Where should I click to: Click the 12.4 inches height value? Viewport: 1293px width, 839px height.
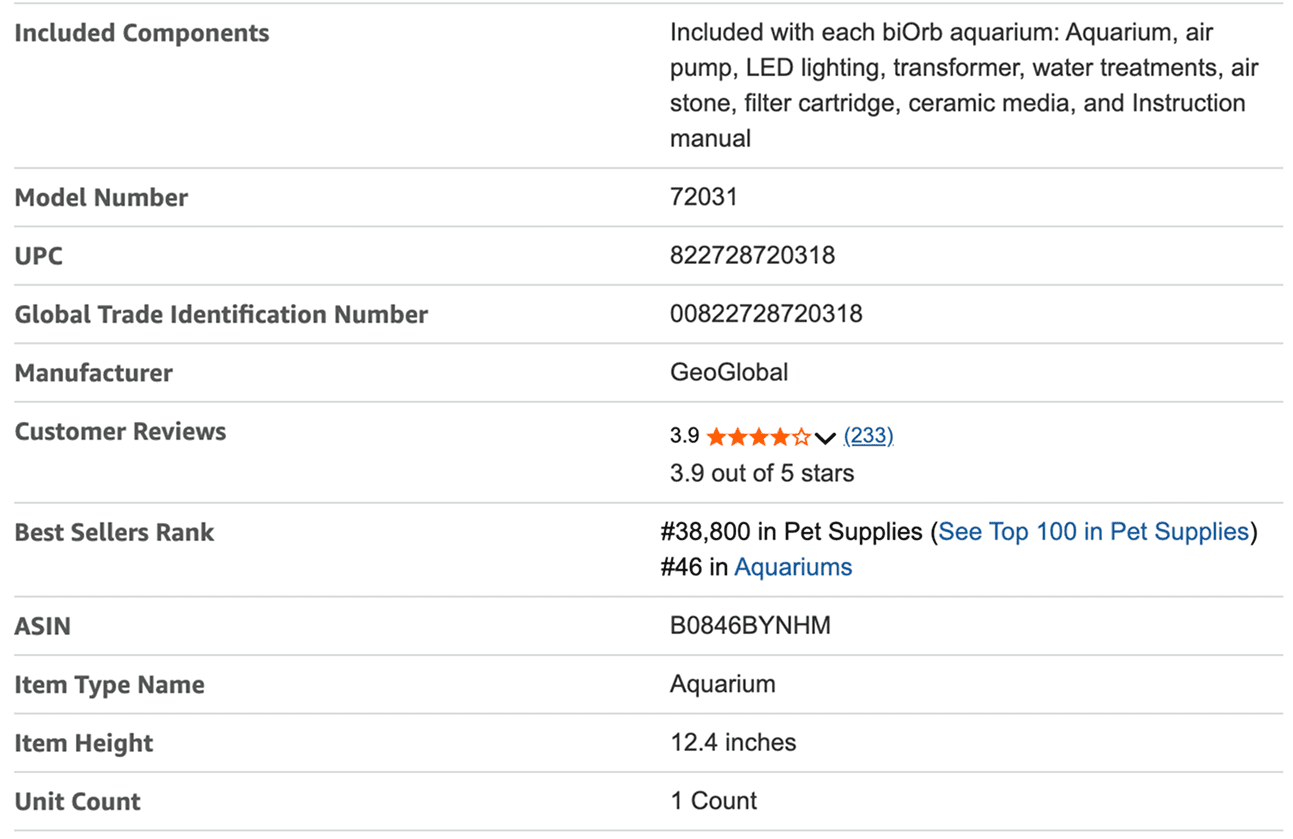[733, 743]
